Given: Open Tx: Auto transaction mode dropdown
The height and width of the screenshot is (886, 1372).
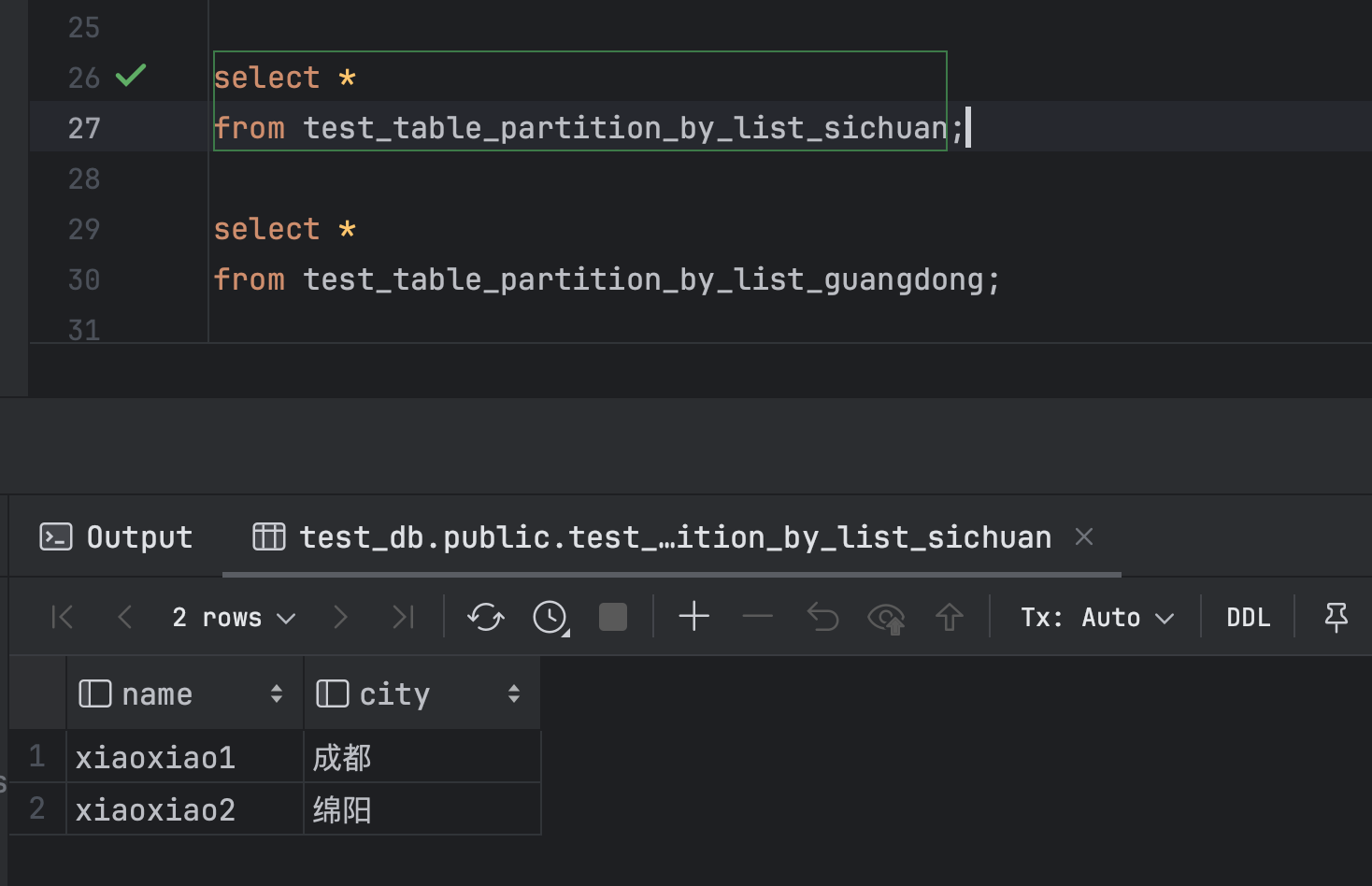Looking at the screenshot, I should coord(1097,617).
